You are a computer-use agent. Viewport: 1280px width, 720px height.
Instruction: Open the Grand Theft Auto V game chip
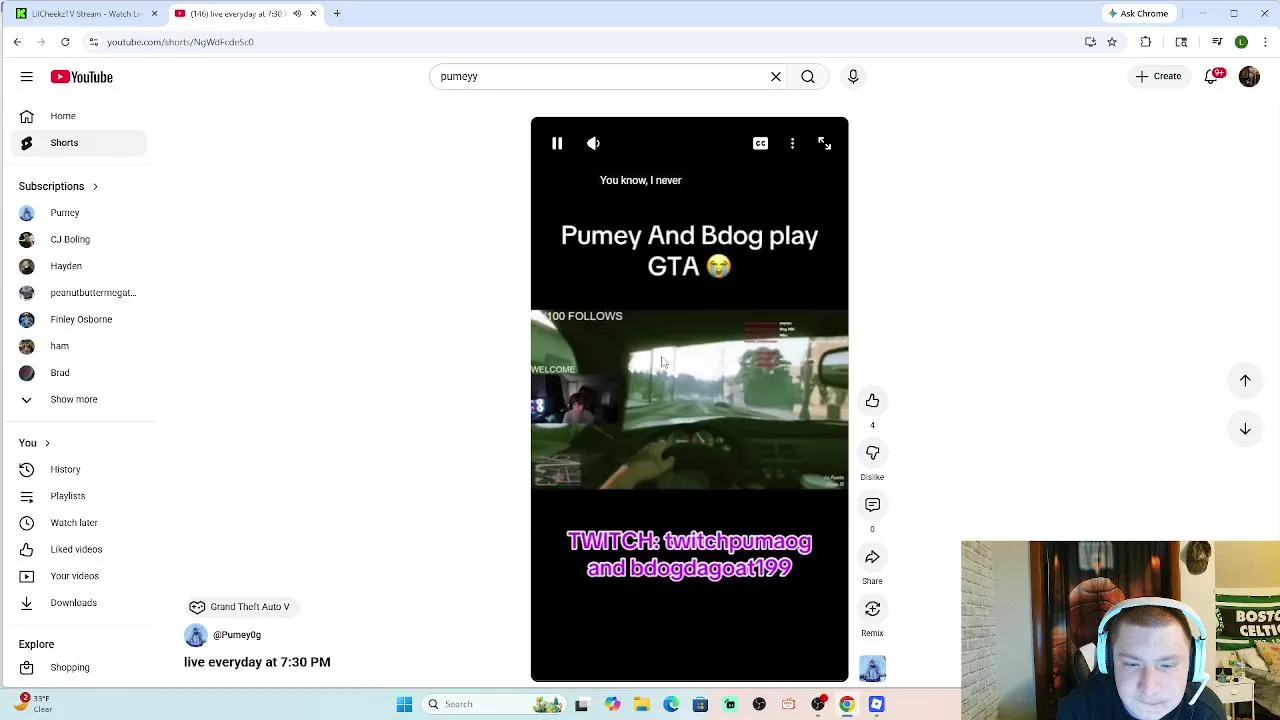(240, 606)
